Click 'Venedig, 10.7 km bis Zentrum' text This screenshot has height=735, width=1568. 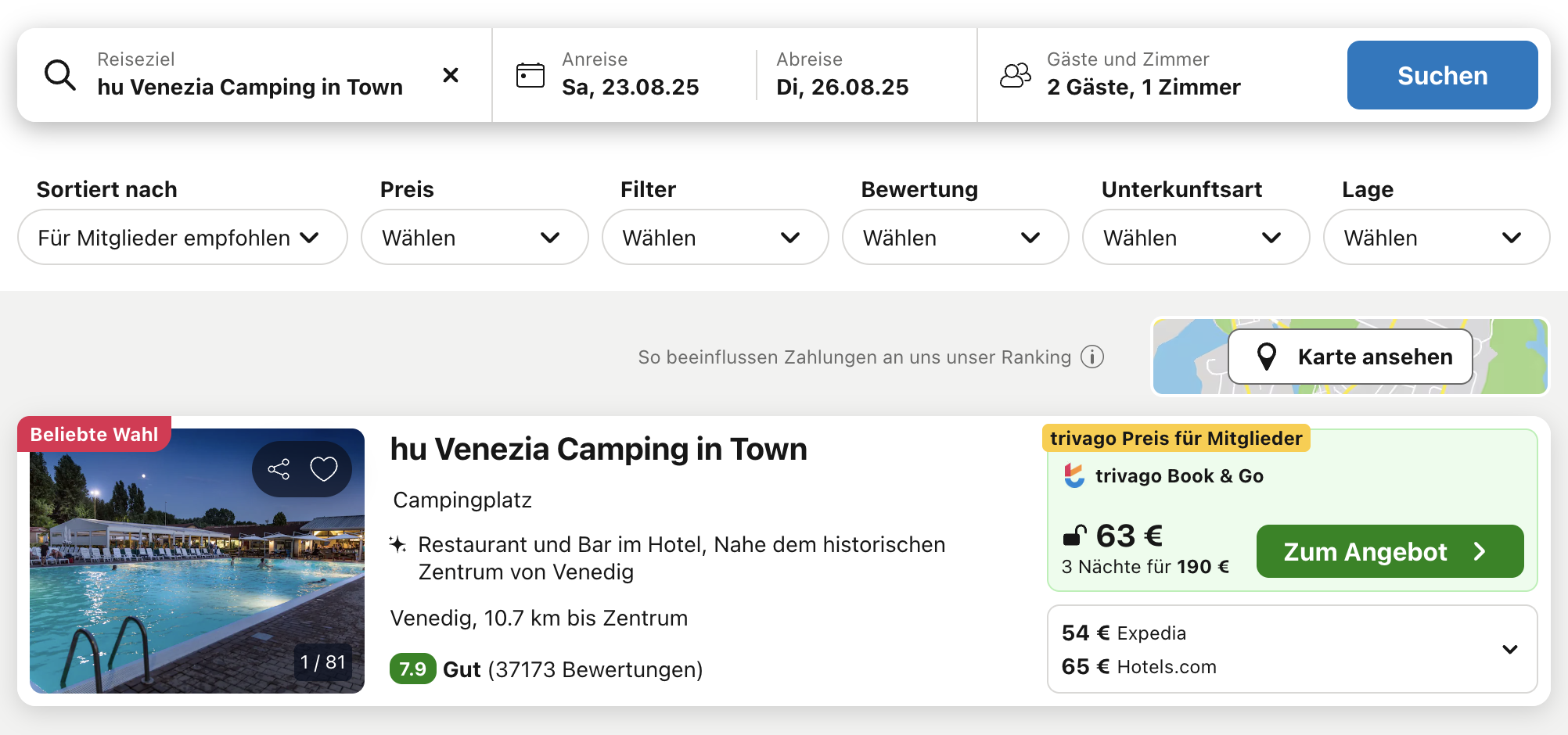tap(539, 618)
